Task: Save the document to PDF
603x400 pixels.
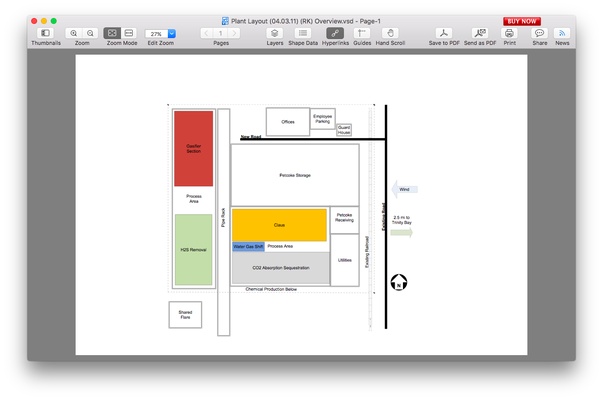Action: click(x=446, y=34)
